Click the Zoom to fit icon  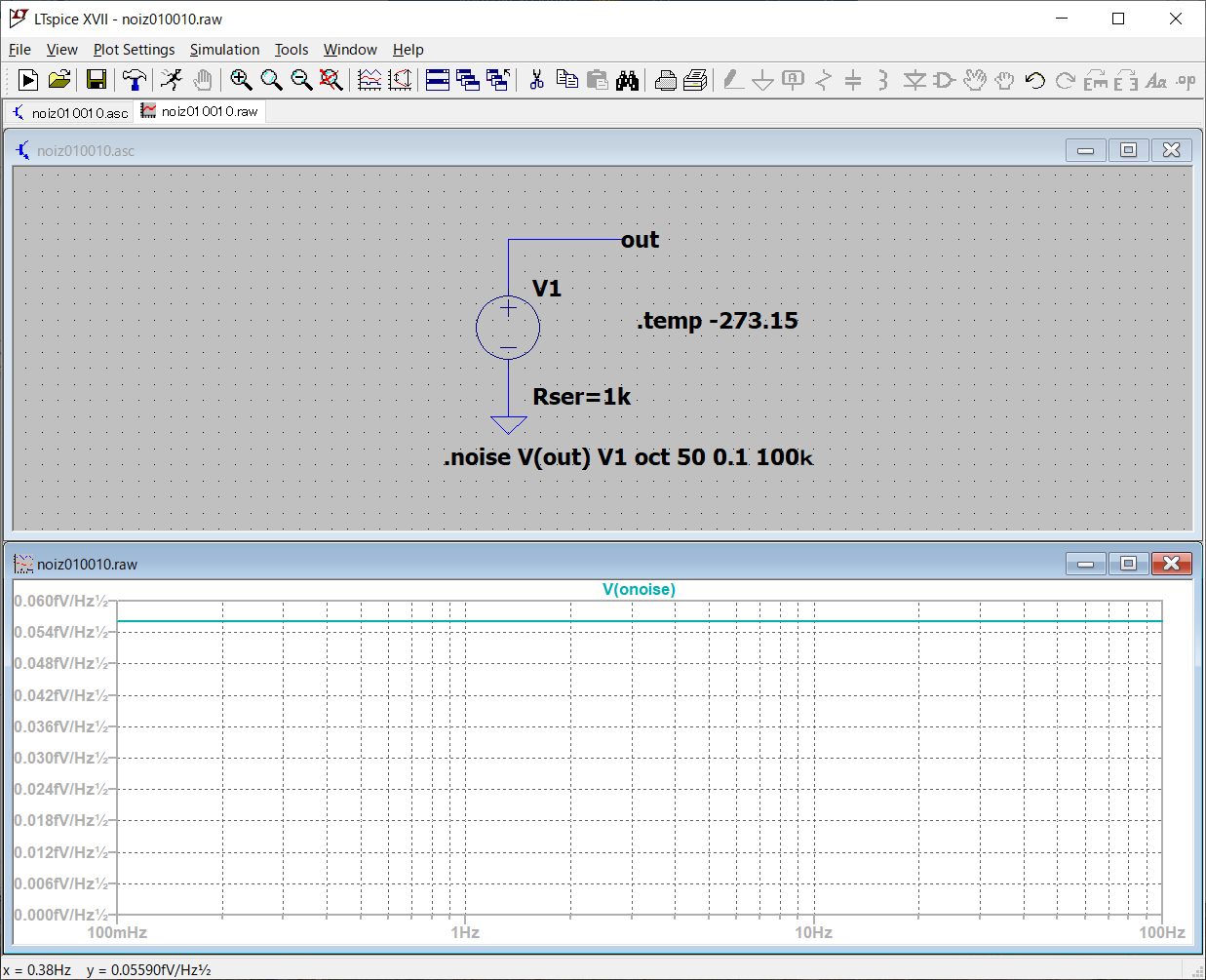pos(331,80)
